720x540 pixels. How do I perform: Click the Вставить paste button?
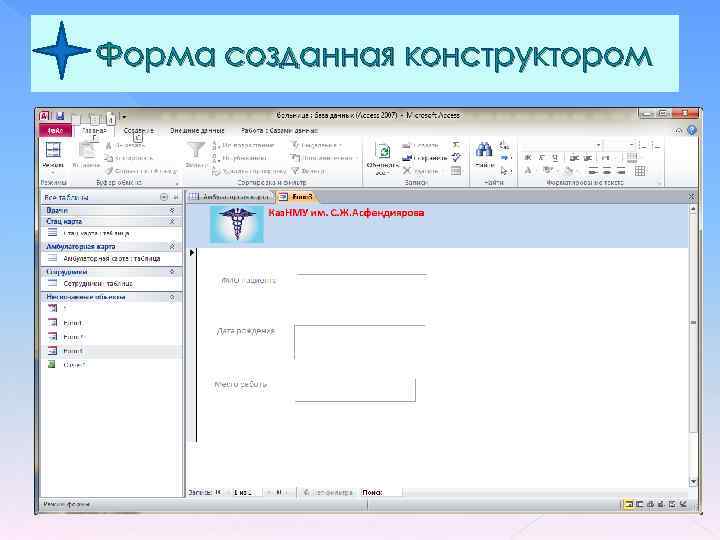click(86, 155)
